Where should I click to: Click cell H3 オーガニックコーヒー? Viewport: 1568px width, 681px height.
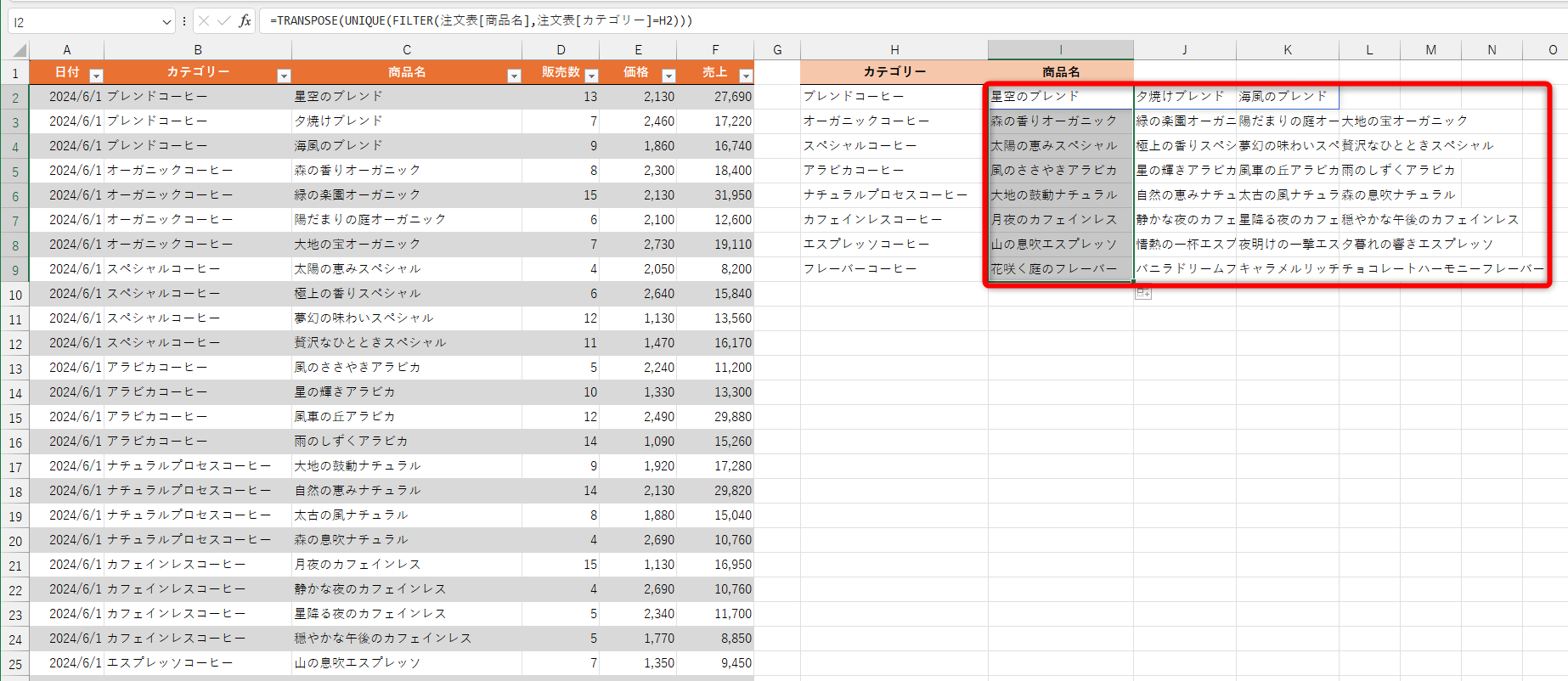(894, 121)
